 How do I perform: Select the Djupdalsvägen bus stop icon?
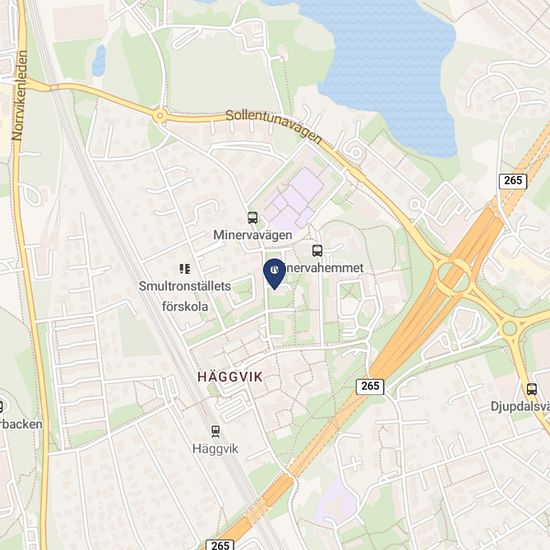[x=532, y=389]
